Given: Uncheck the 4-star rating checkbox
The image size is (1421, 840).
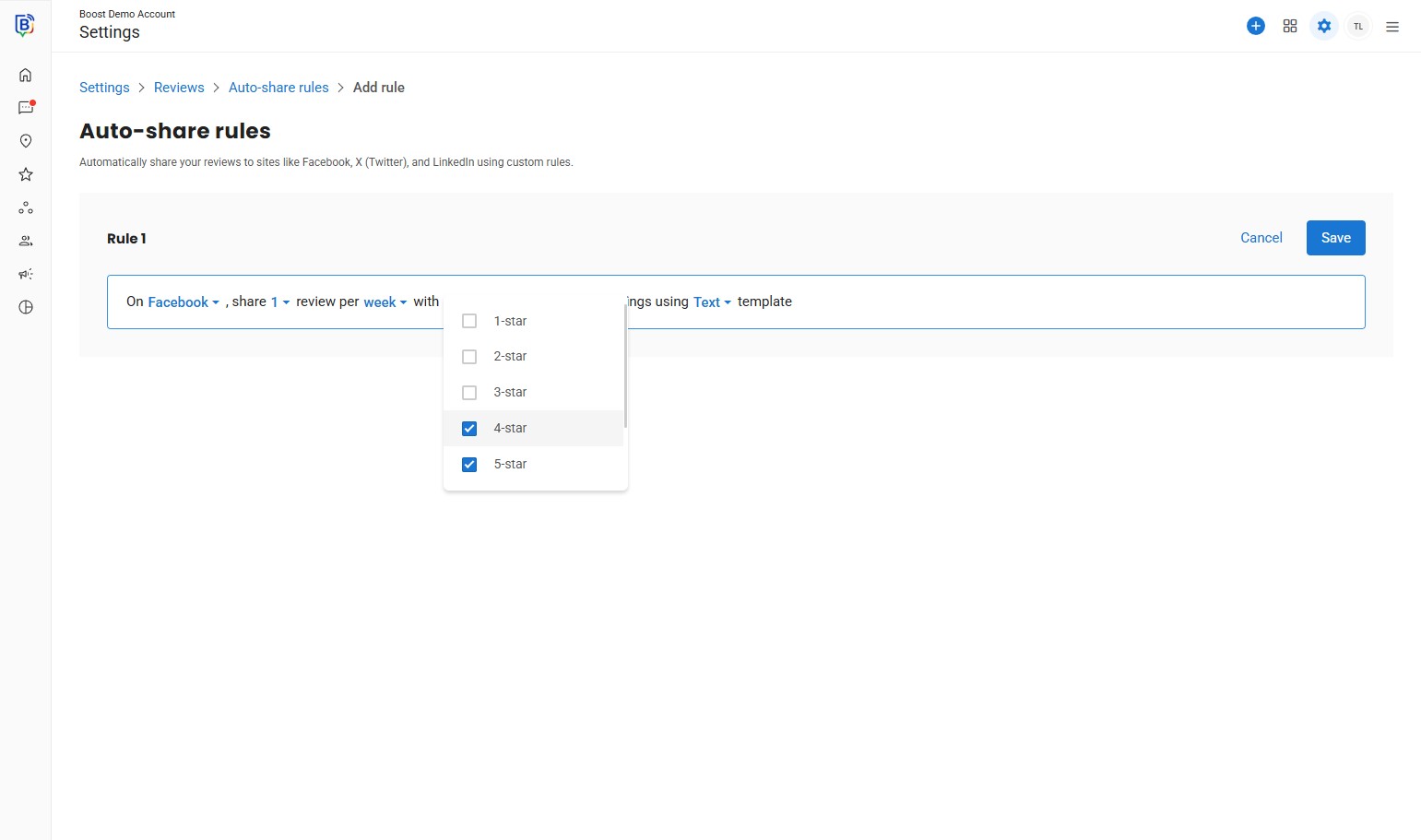Looking at the screenshot, I should [x=469, y=429].
